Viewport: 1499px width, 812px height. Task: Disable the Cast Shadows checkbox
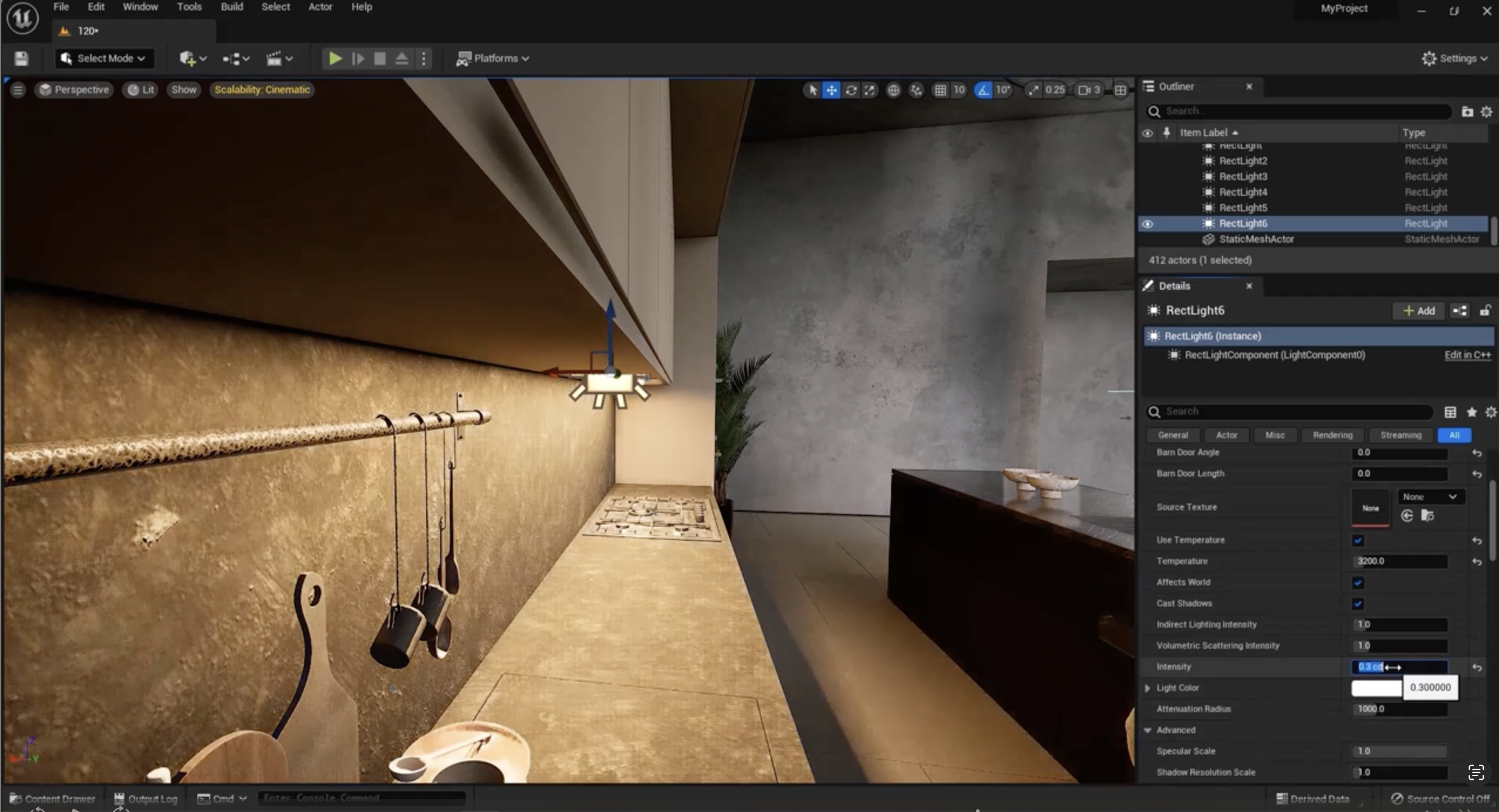tap(1358, 604)
